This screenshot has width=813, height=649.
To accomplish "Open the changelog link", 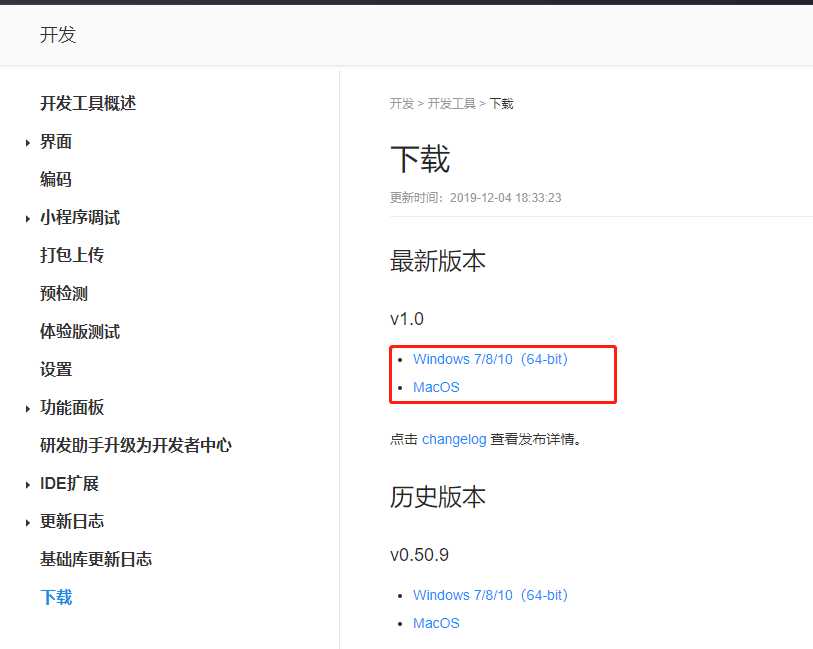I will [x=454, y=439].
